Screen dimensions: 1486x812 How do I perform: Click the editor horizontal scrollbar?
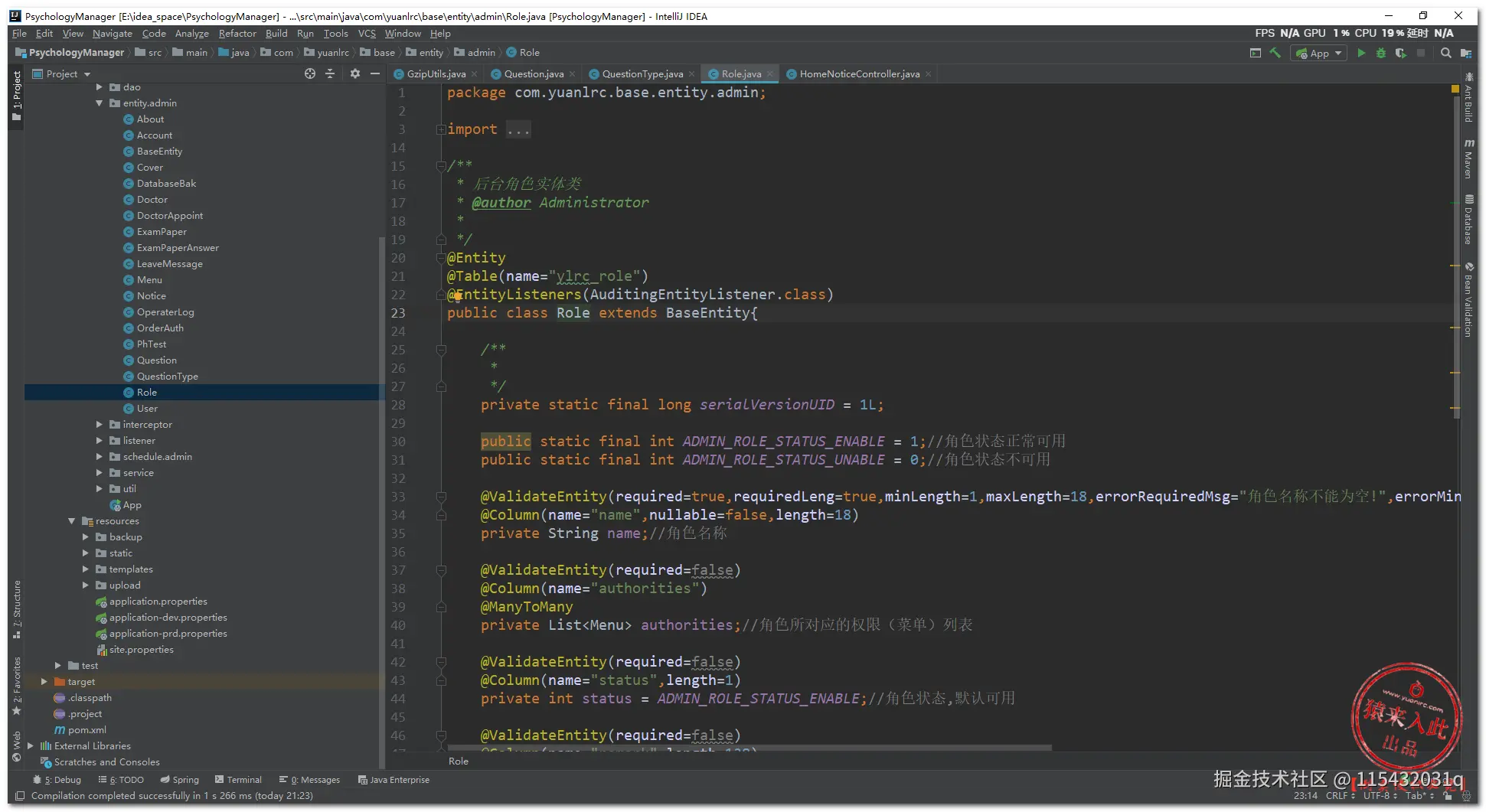(x=750, y=748)
